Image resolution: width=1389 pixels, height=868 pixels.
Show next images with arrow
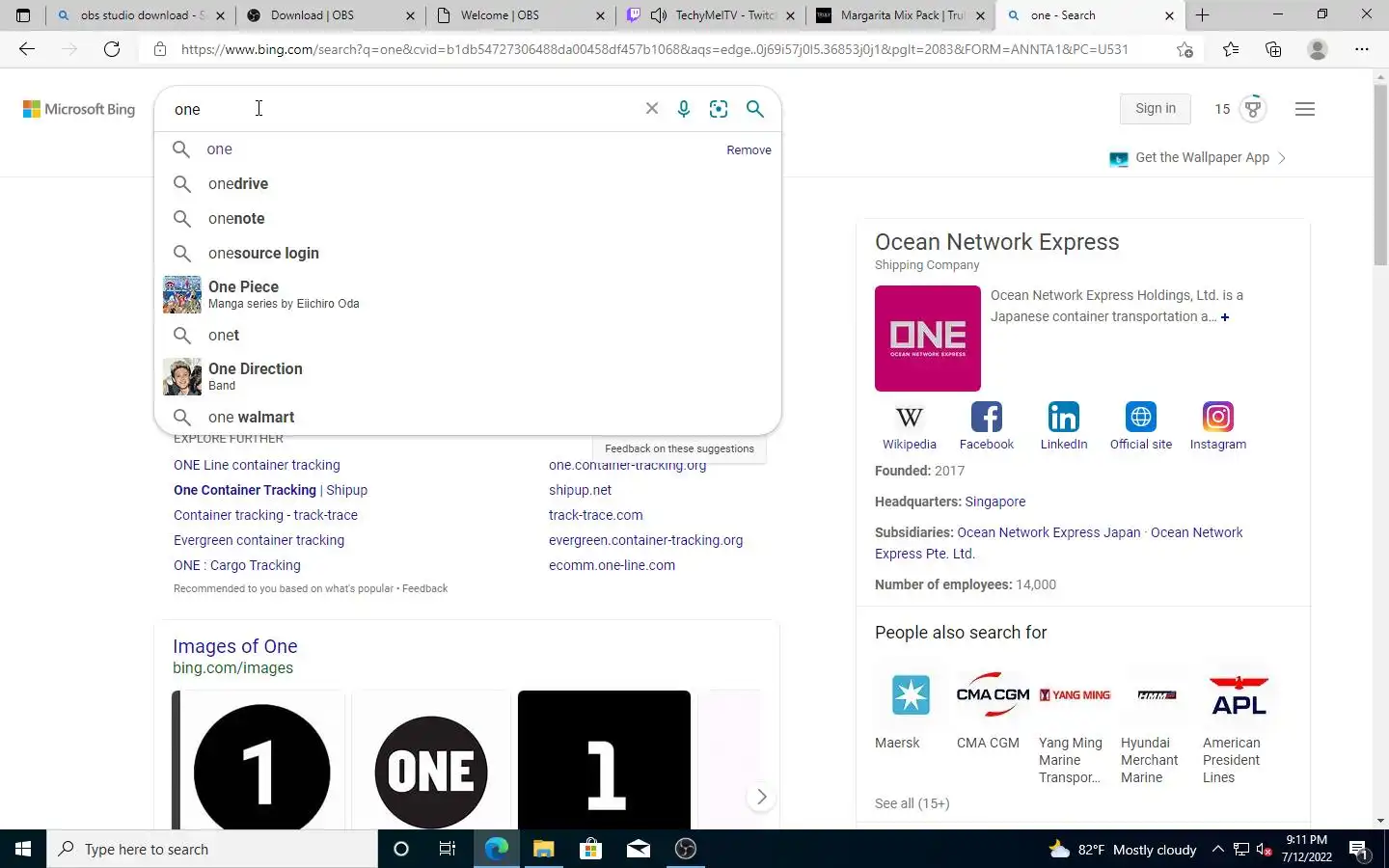pyautogui.click(x=761, y=797)
